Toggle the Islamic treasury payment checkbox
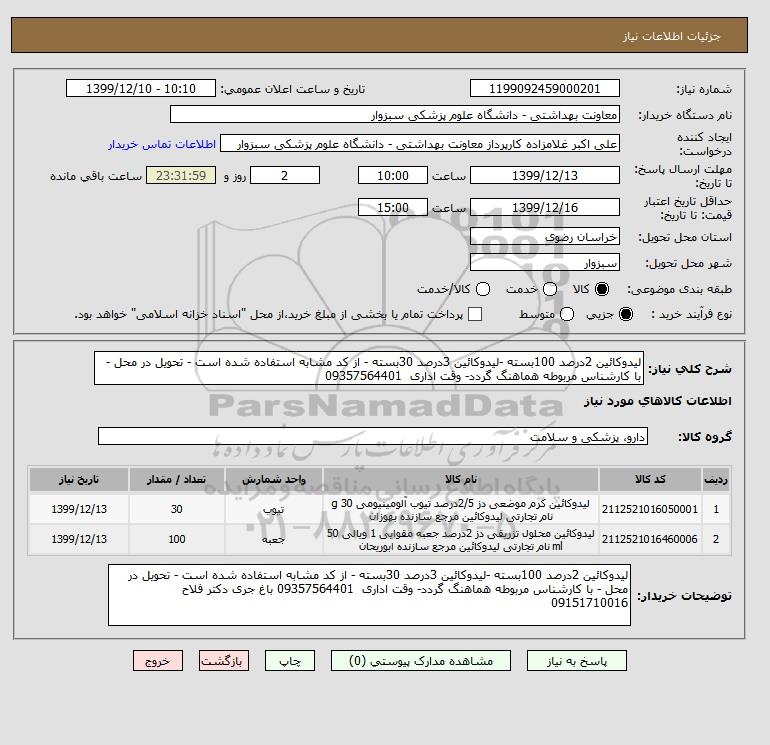This screenshot has height=745, width=770. pos(475,314)
